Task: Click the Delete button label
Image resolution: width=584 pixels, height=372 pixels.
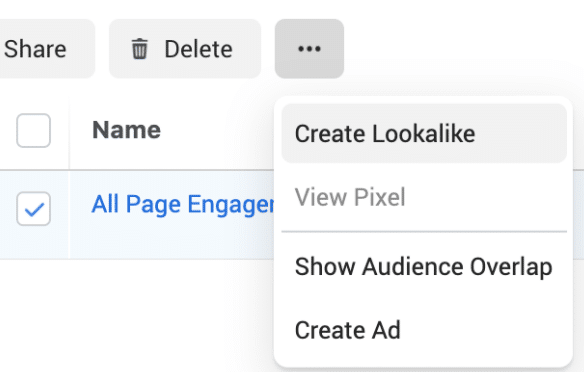Action: coord(199,49)
